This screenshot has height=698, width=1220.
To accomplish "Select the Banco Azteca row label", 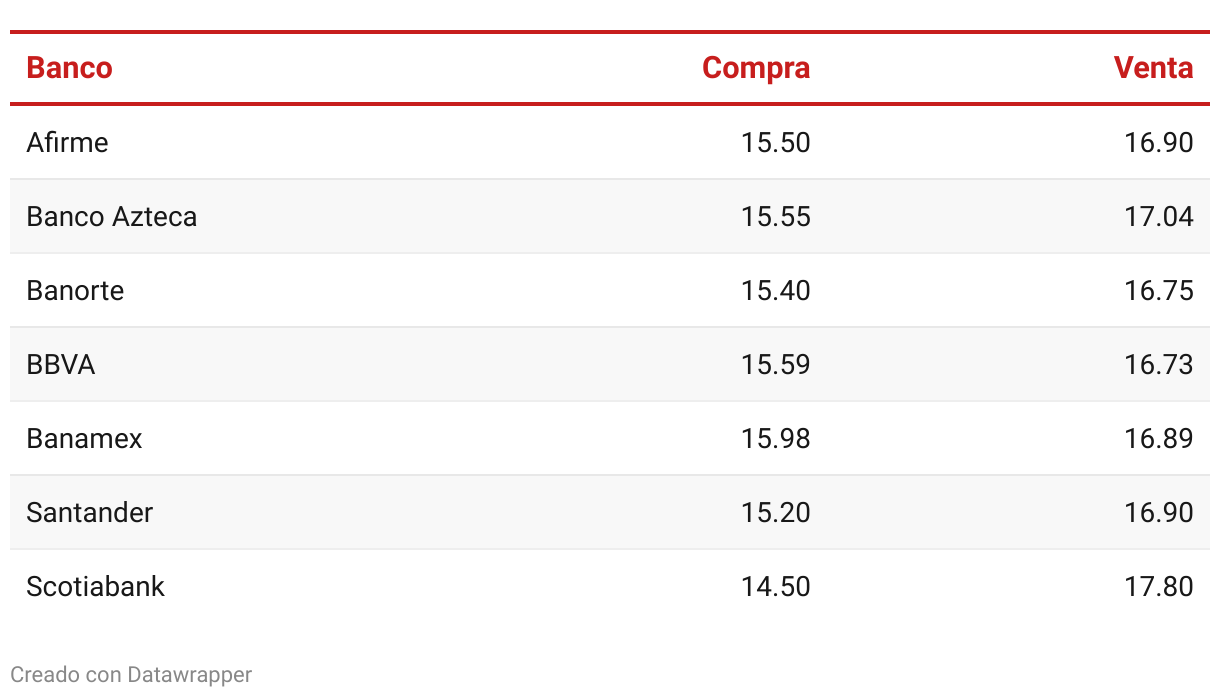I will point(112,216).
